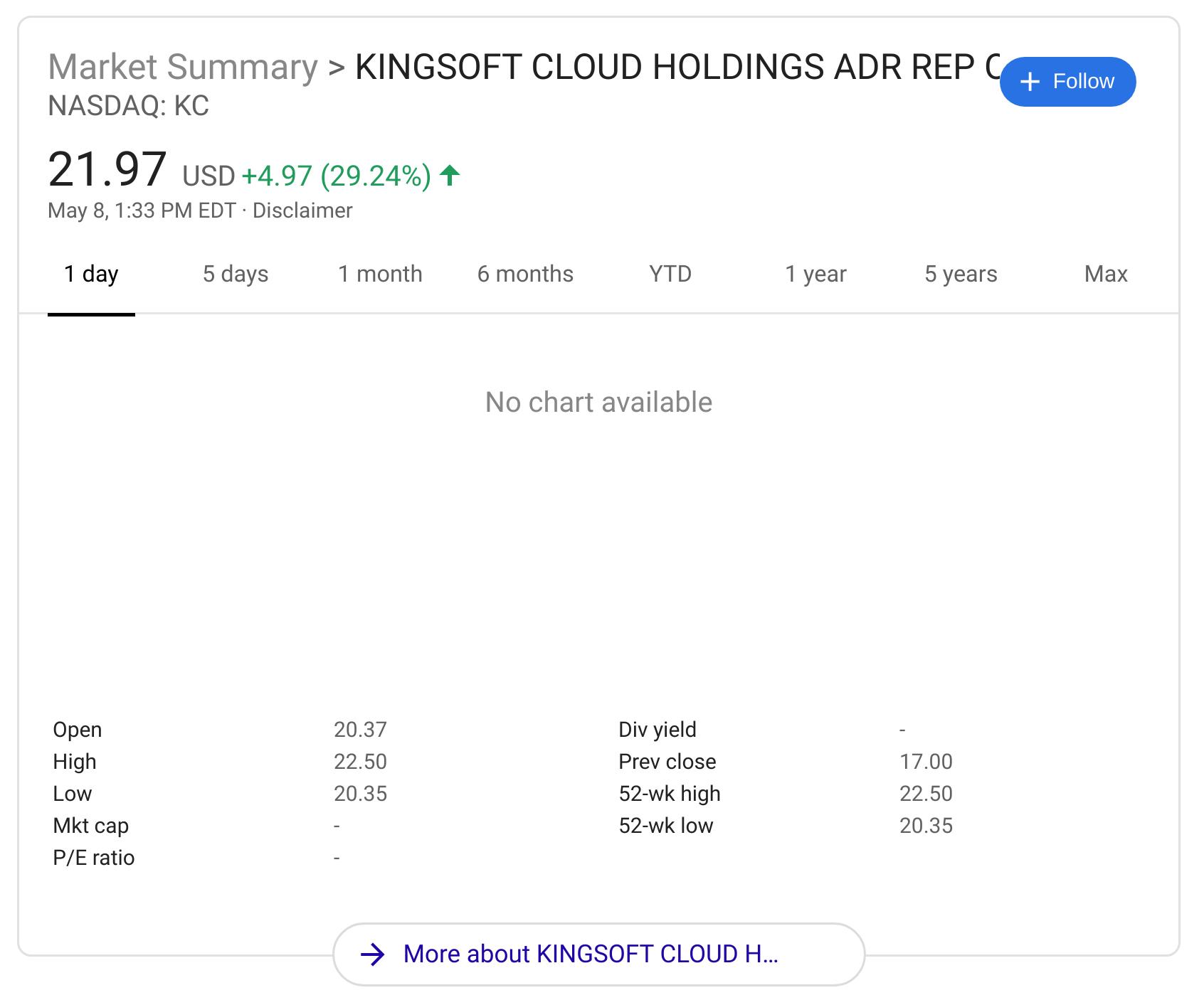Switch to the 1 year tab
This screenshot has height=1000, width=1204.
[x=815, y=274]
